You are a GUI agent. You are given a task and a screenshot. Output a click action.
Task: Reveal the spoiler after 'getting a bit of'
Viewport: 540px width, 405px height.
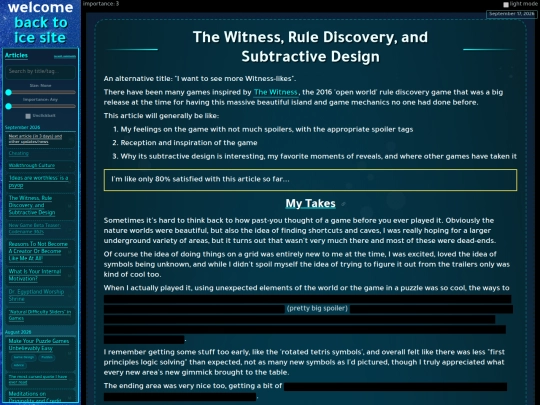point(305,392)
